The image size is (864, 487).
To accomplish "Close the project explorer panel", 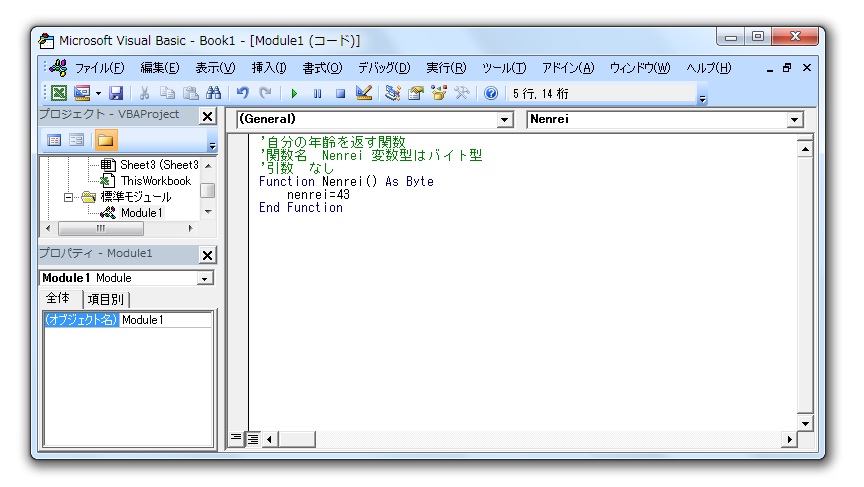I will (x=207, y=116).
